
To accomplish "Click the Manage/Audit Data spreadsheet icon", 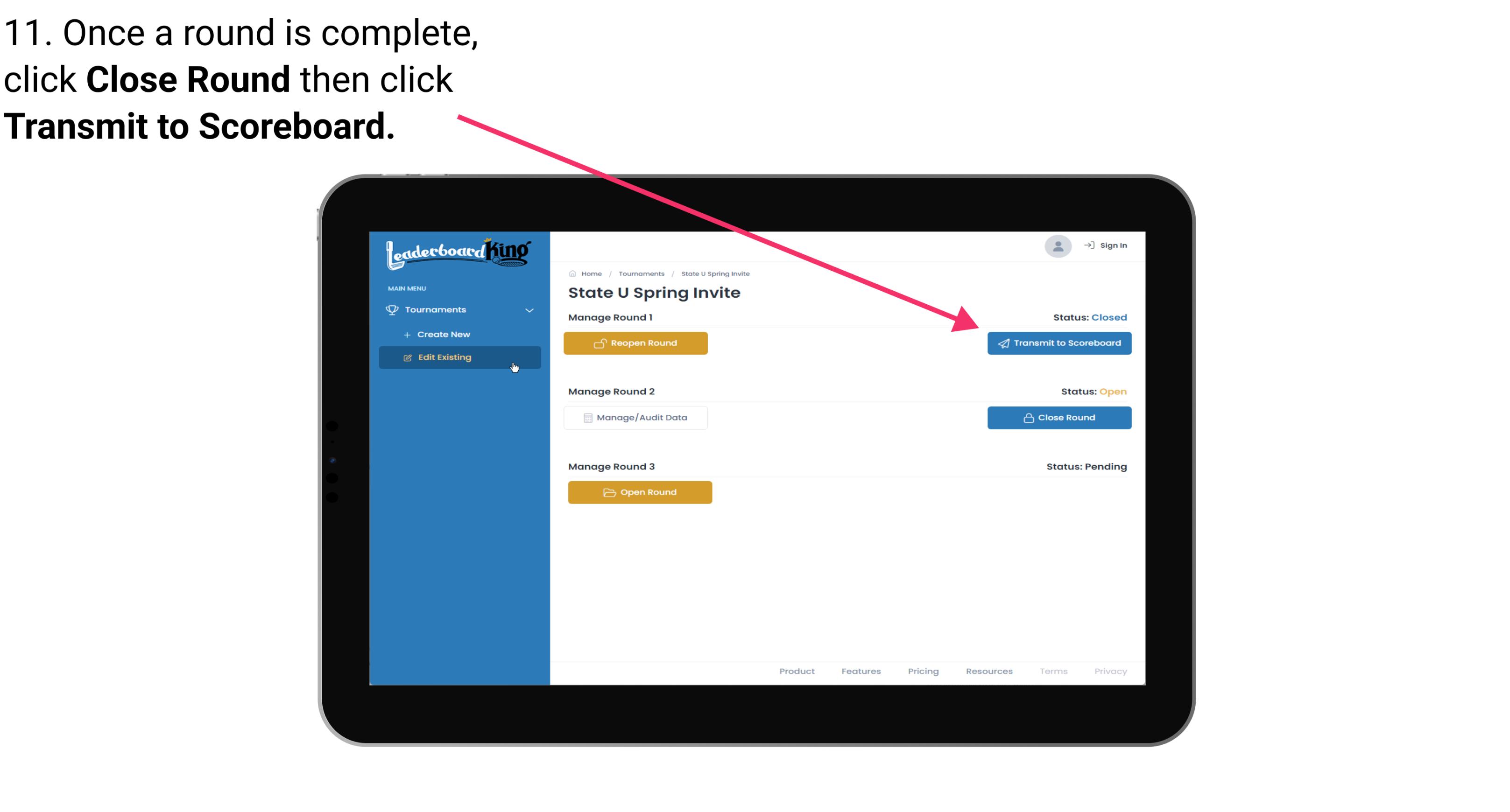I will coord(586,417).
